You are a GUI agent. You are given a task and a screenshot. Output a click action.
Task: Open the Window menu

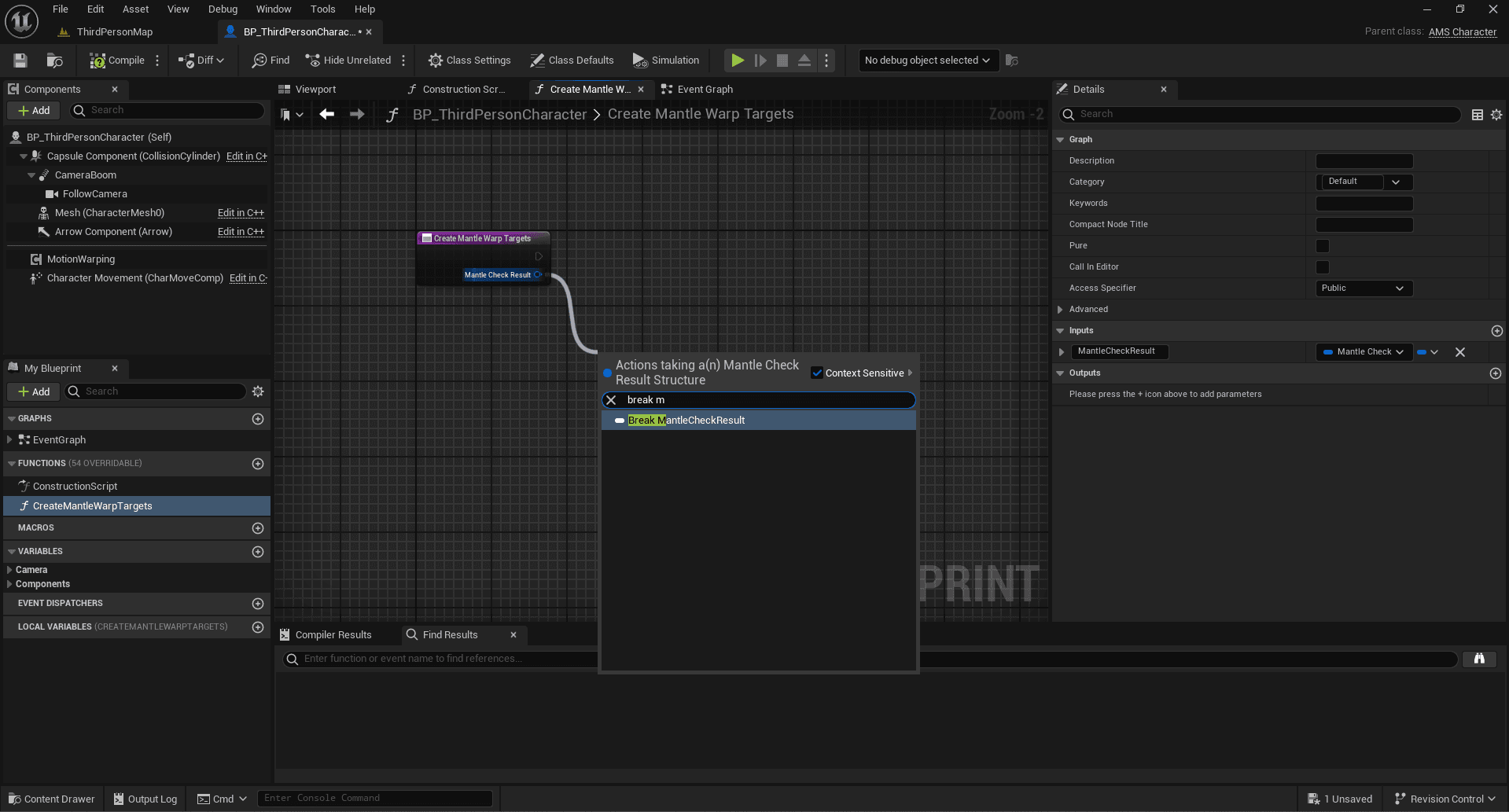tap(273, 9)
